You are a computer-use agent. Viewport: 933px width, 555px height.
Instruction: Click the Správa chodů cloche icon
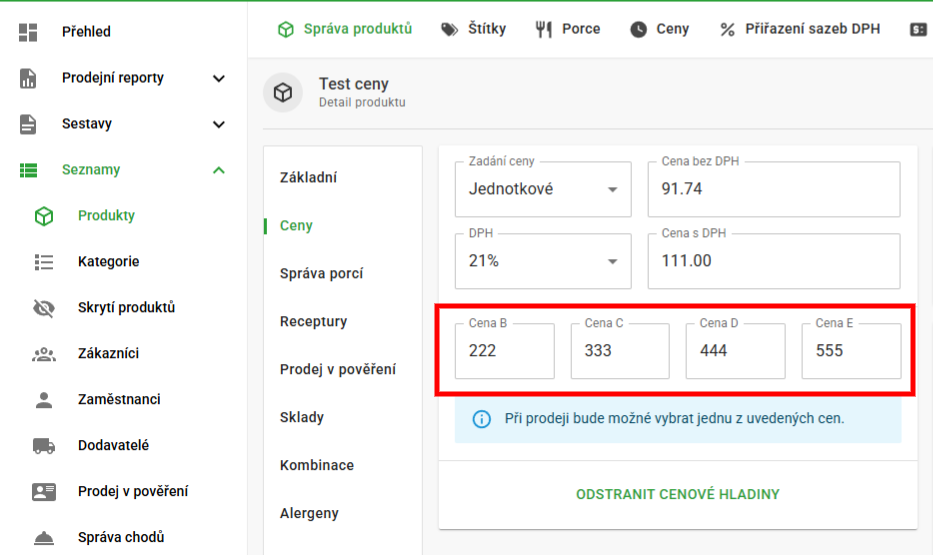44,538
